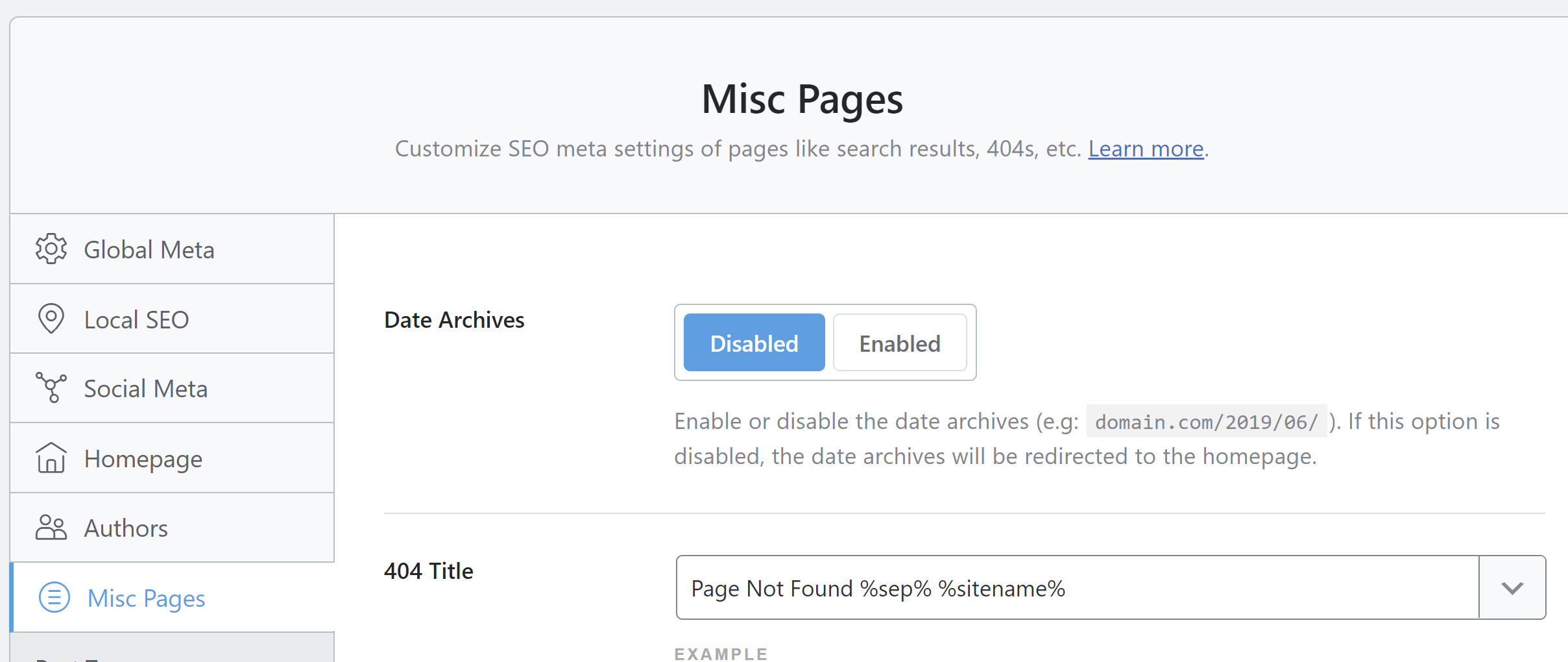Open the Learn more link
The width and height of the screenshot is (1568, 662).
tap(1145, 149)
